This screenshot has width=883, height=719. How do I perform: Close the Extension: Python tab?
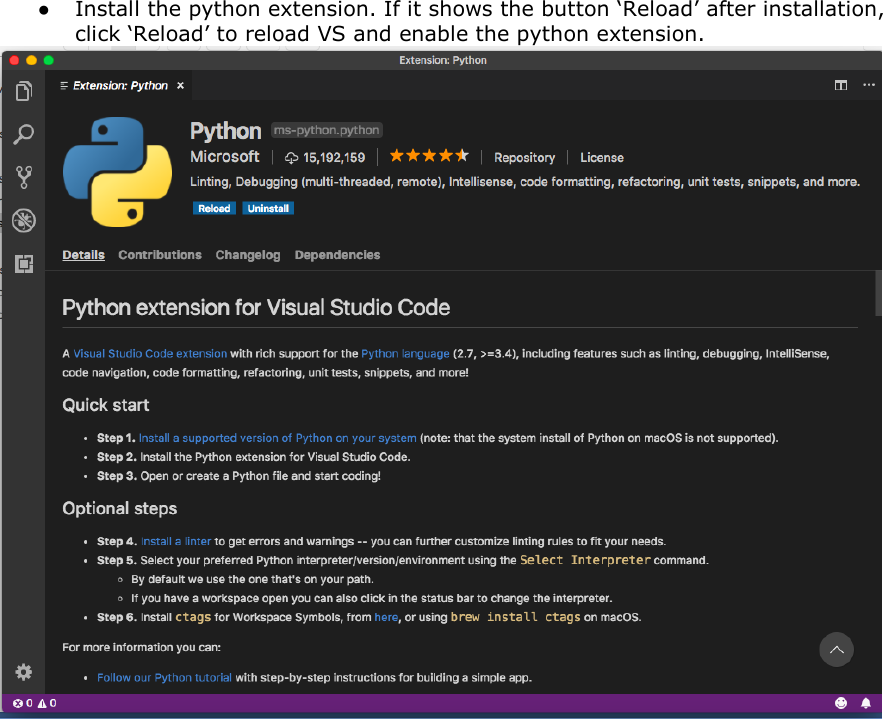(180, 86)
